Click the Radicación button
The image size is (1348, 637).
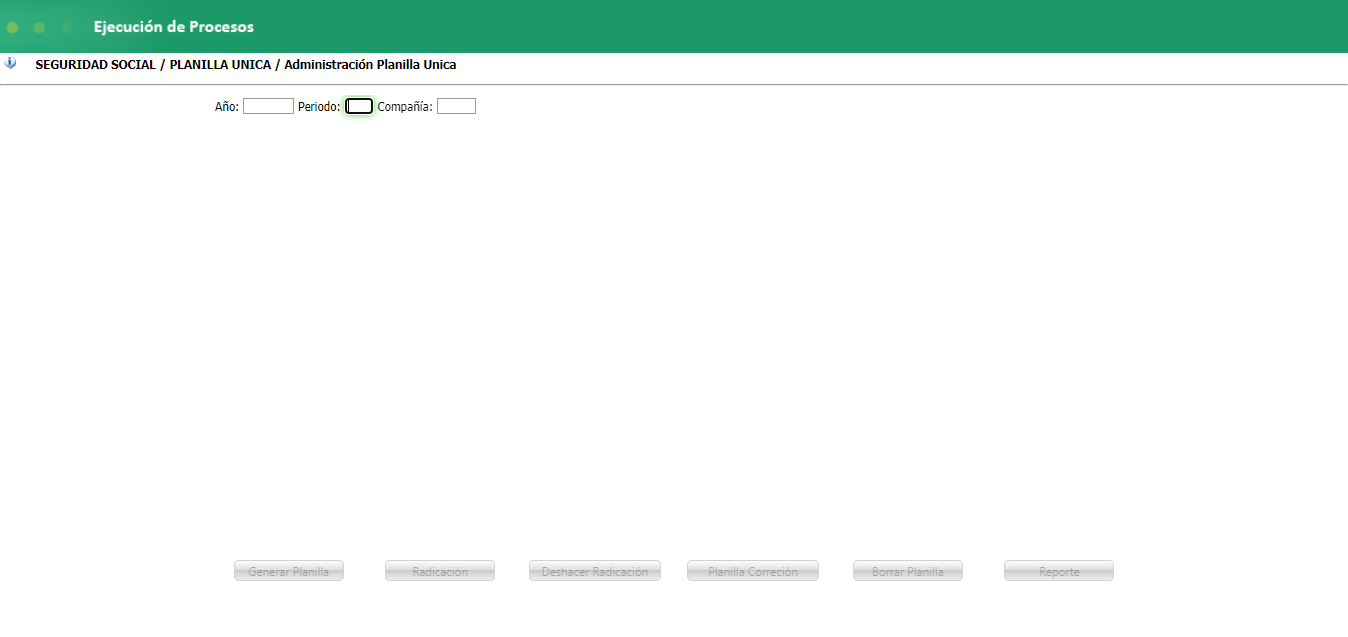[440, 571]
